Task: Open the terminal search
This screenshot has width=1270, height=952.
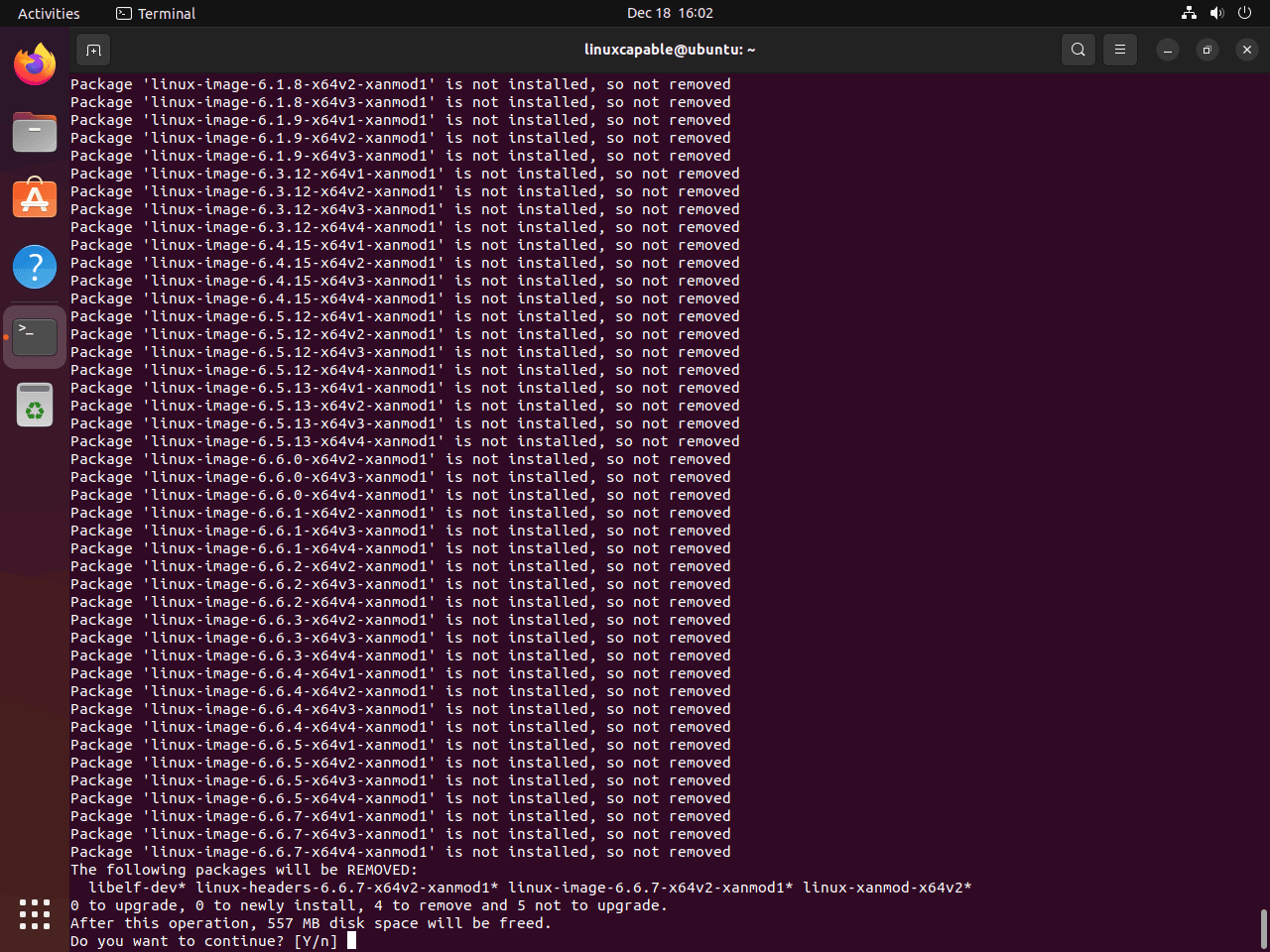Action: pos(1079,50)
